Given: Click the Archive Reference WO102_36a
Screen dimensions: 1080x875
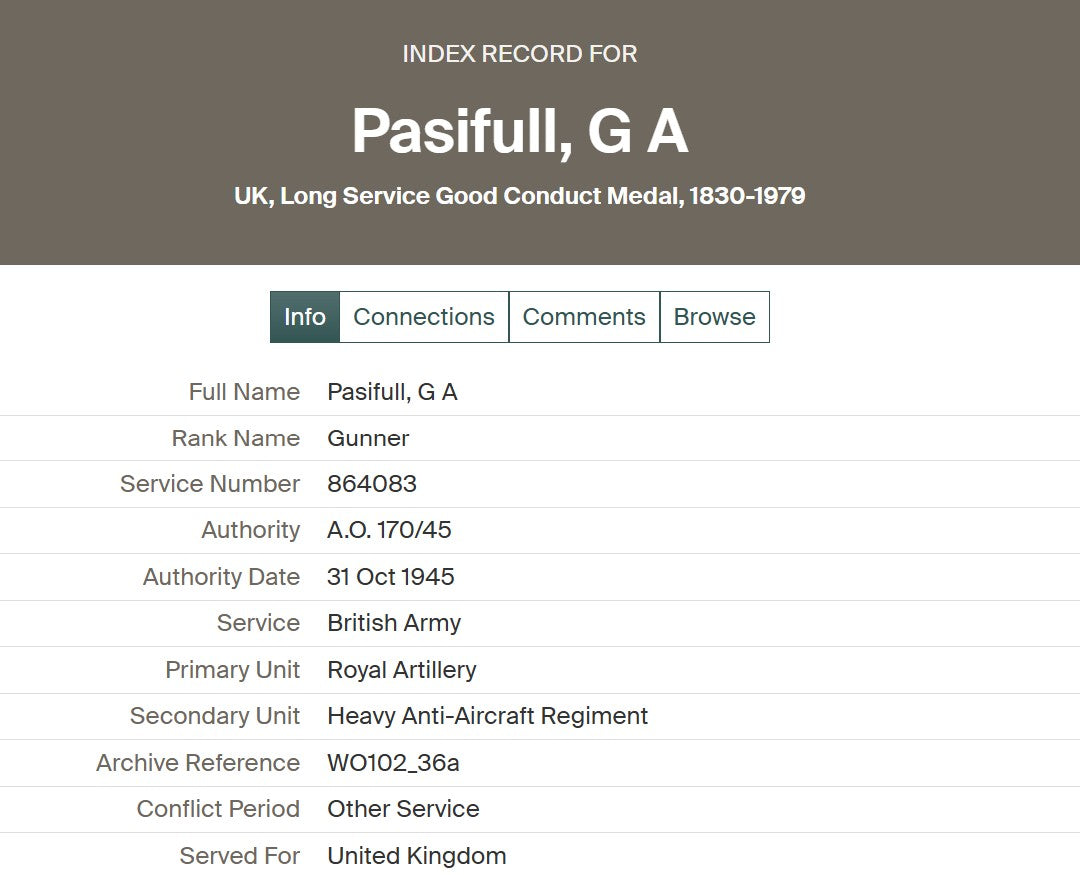Looking at the screenshot, I should [393, 763].
